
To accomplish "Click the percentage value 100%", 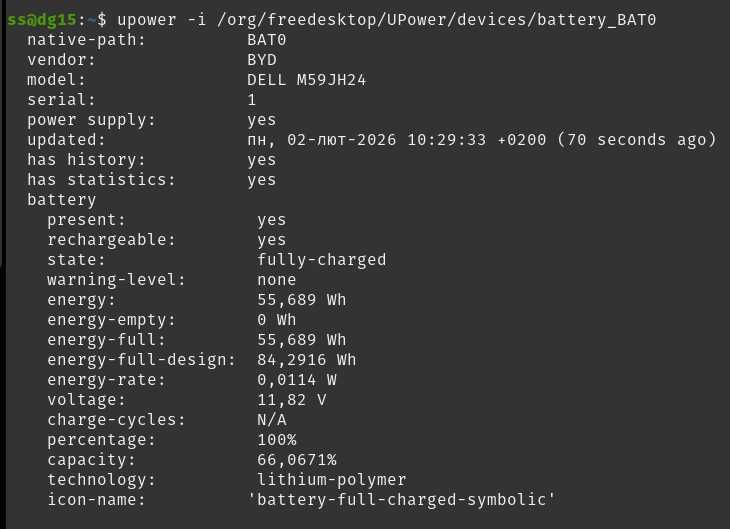I will tap(277, 440).
